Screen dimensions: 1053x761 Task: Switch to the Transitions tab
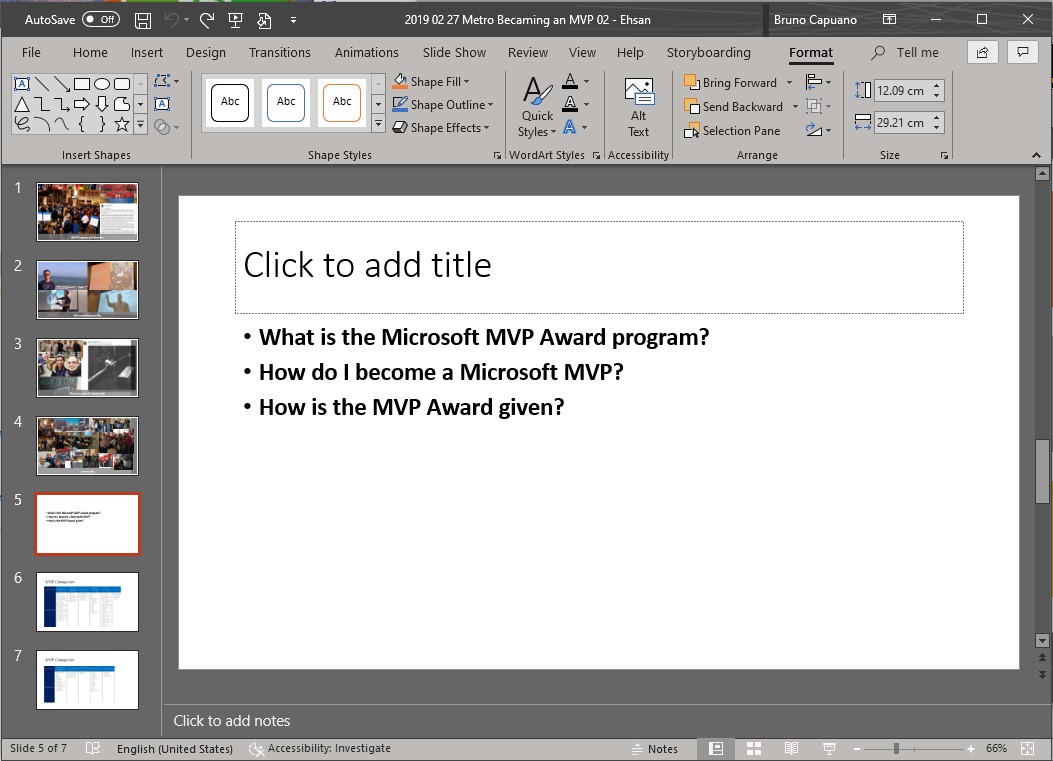pos(280,52)
